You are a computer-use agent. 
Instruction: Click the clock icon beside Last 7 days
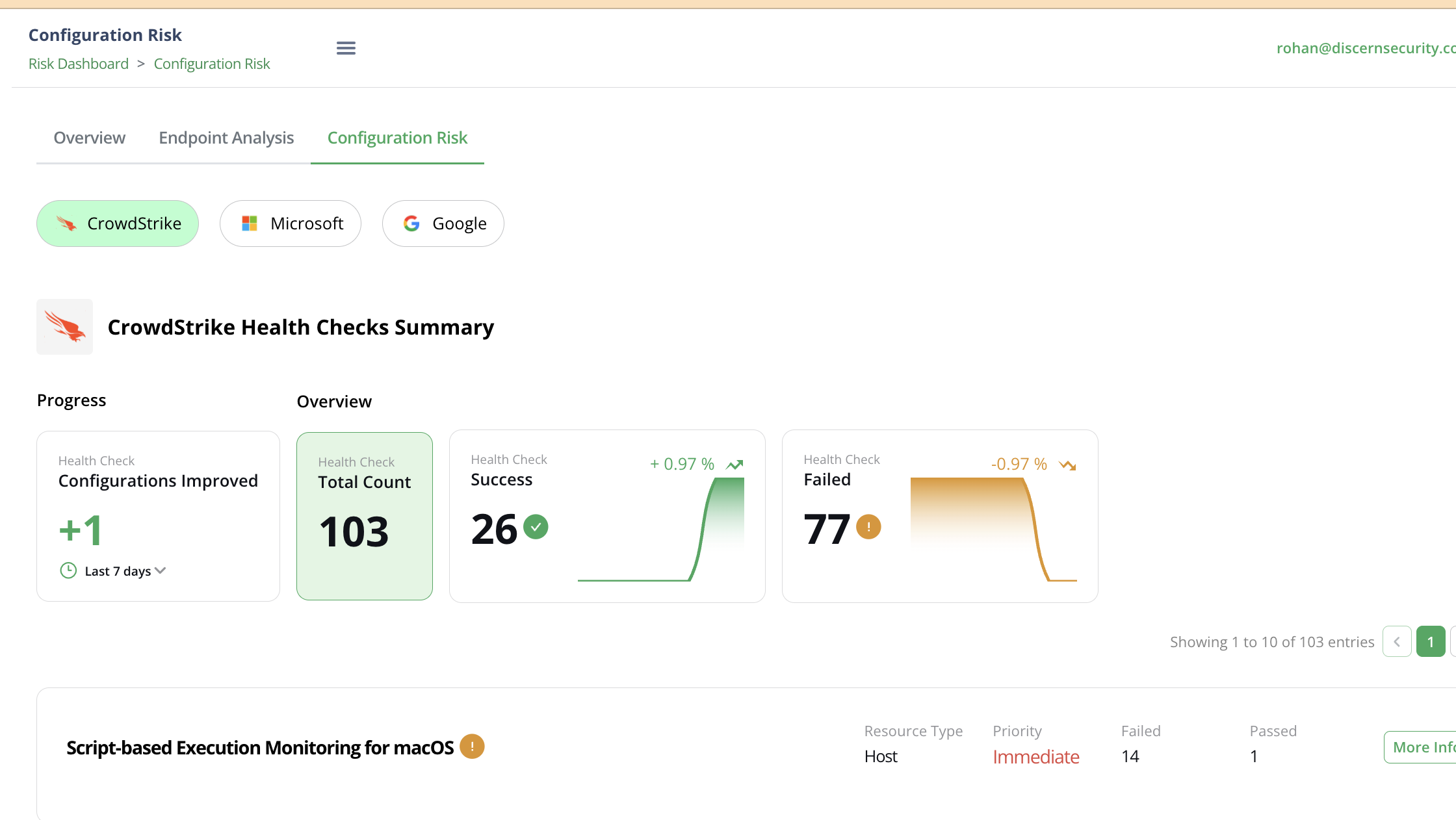coord(68,570)
